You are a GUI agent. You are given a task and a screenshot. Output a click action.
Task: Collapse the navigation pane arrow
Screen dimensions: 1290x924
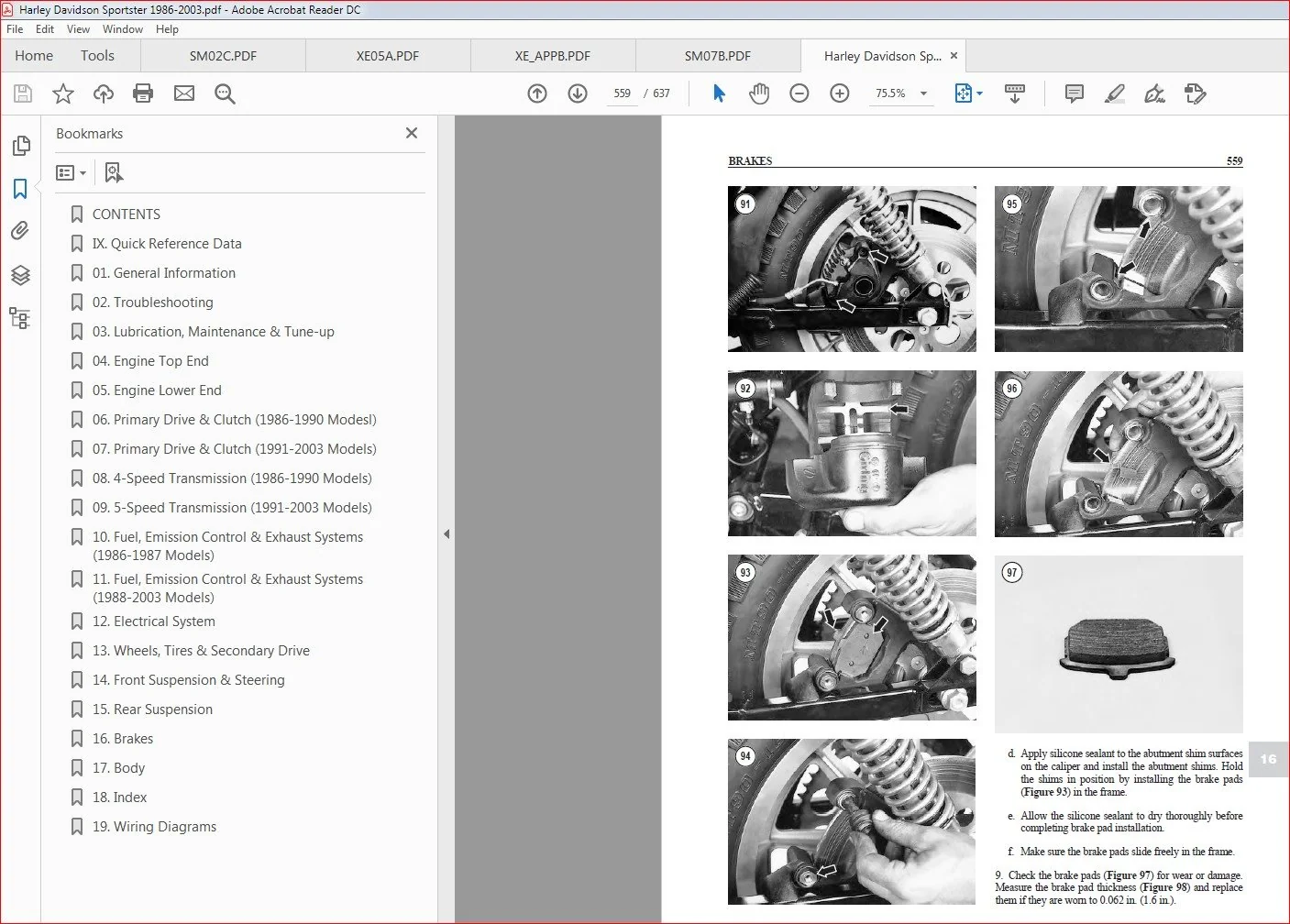(447, 533)
